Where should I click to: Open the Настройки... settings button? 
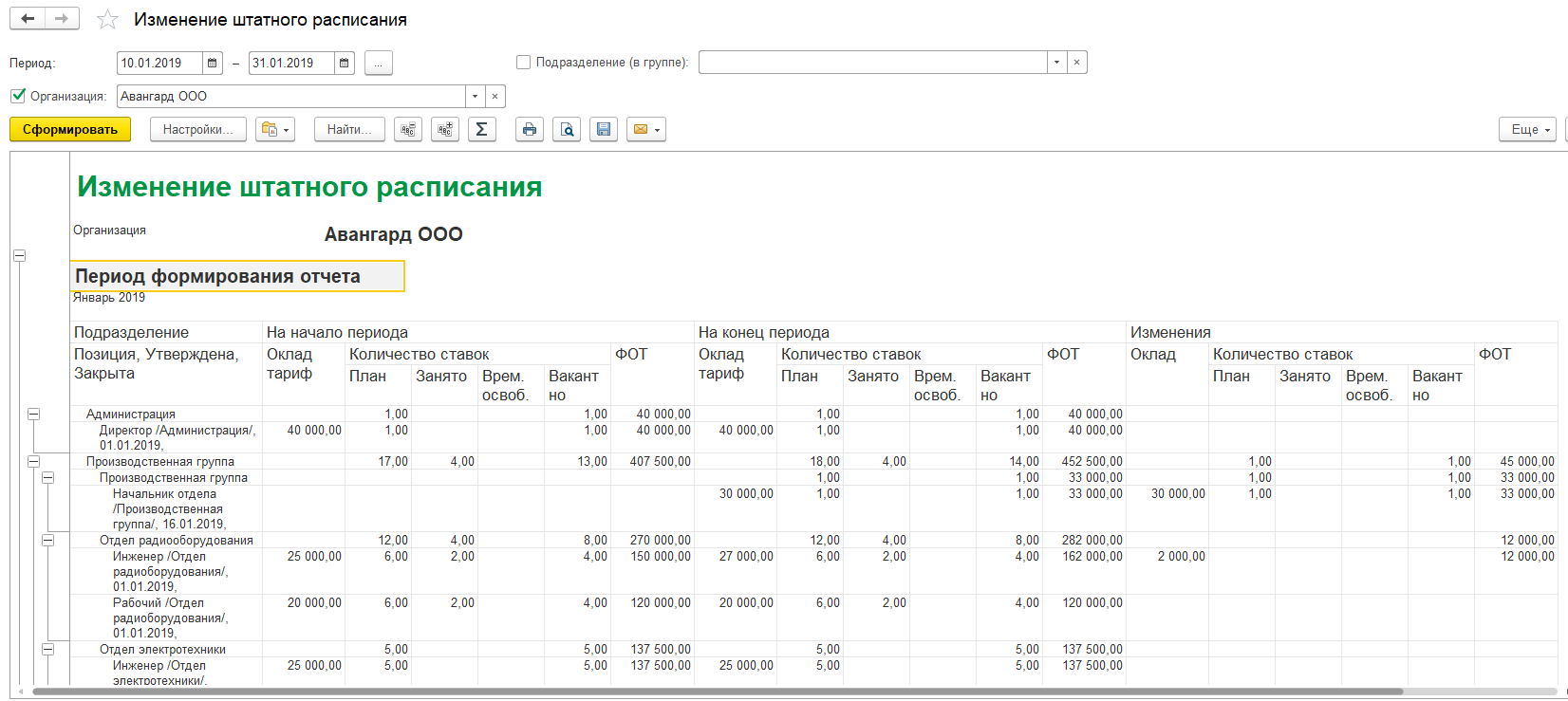197,130
